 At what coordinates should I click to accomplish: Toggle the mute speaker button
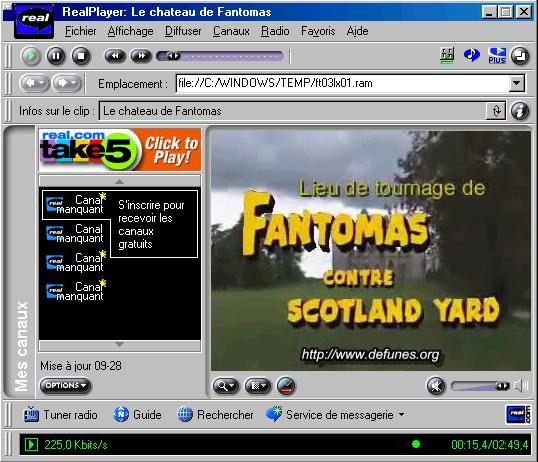[x=436, y=386]
